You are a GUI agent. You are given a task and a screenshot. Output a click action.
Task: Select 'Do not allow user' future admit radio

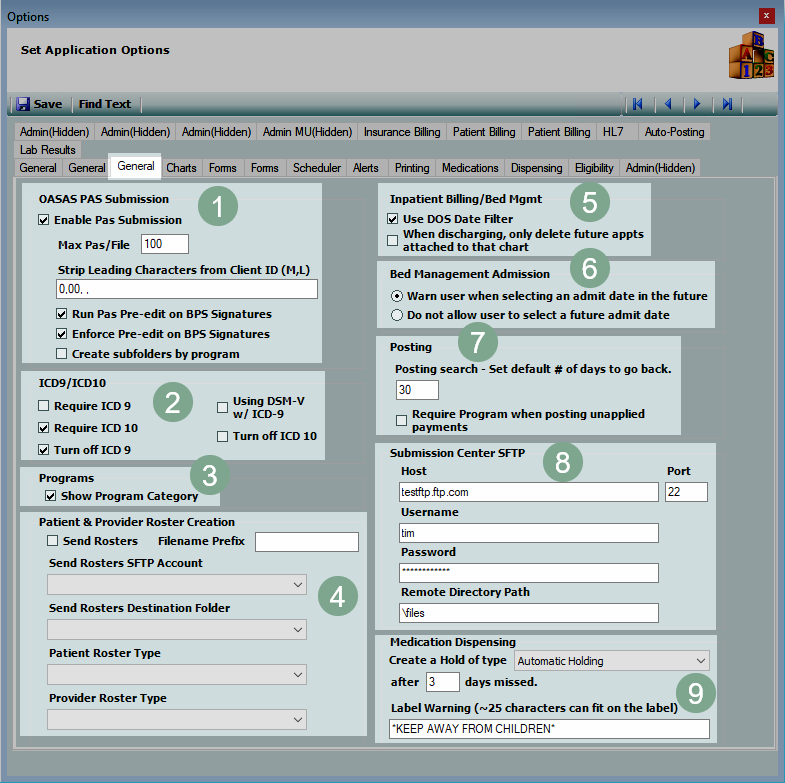point(397,315)
